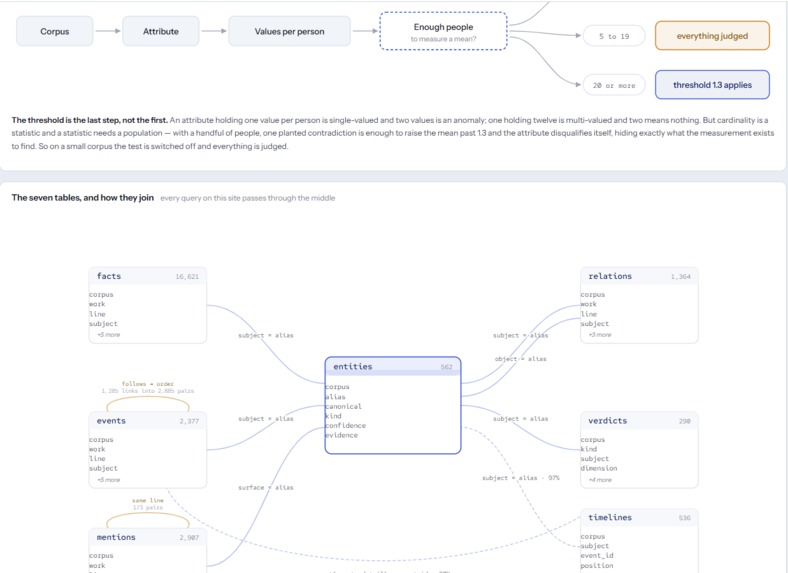The height and width of the screenshot is (573, 788).
Task: Click the verdicts row count 290
Action: (684, 421)
